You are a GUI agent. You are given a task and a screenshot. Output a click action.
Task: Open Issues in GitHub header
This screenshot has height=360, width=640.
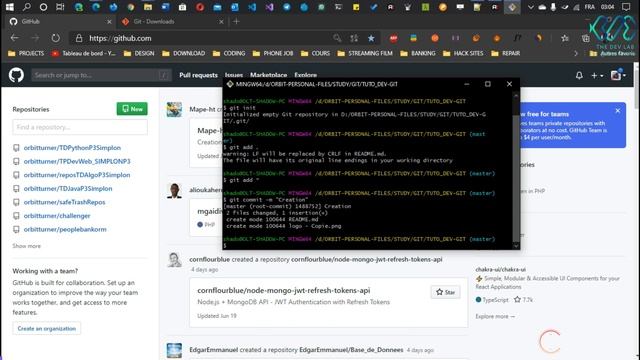(234, 75)
